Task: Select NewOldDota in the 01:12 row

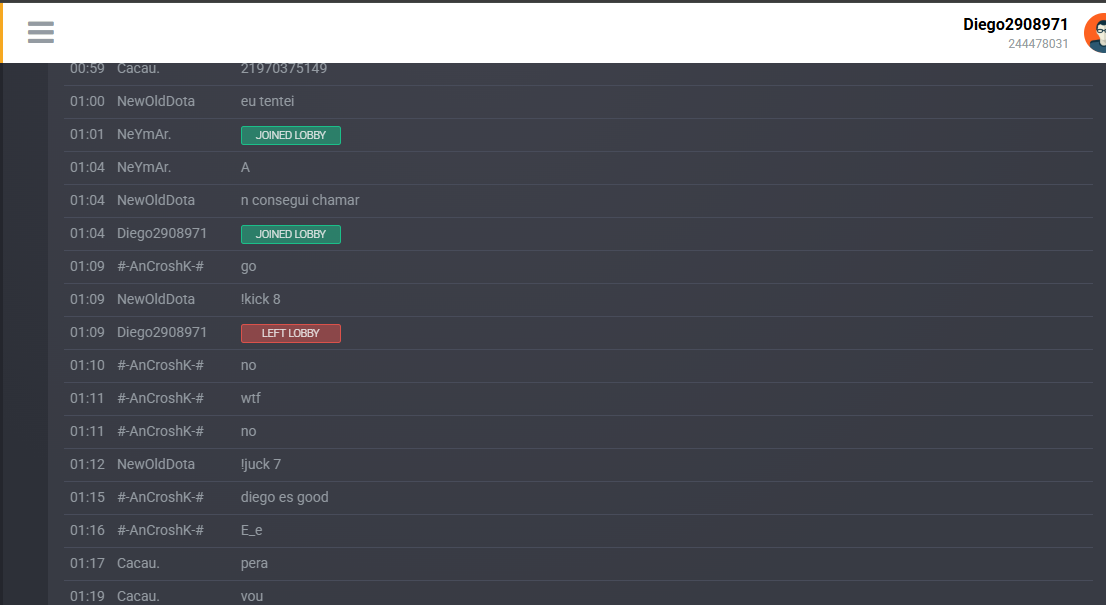Action: [156, 464]
